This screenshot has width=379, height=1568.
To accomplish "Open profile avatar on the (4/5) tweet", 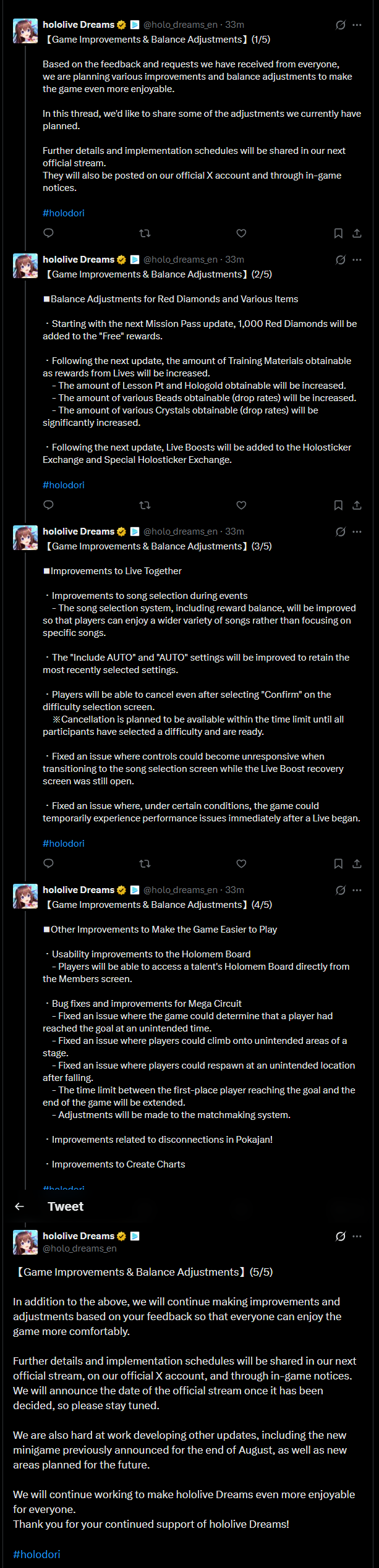I will point(25,896).
